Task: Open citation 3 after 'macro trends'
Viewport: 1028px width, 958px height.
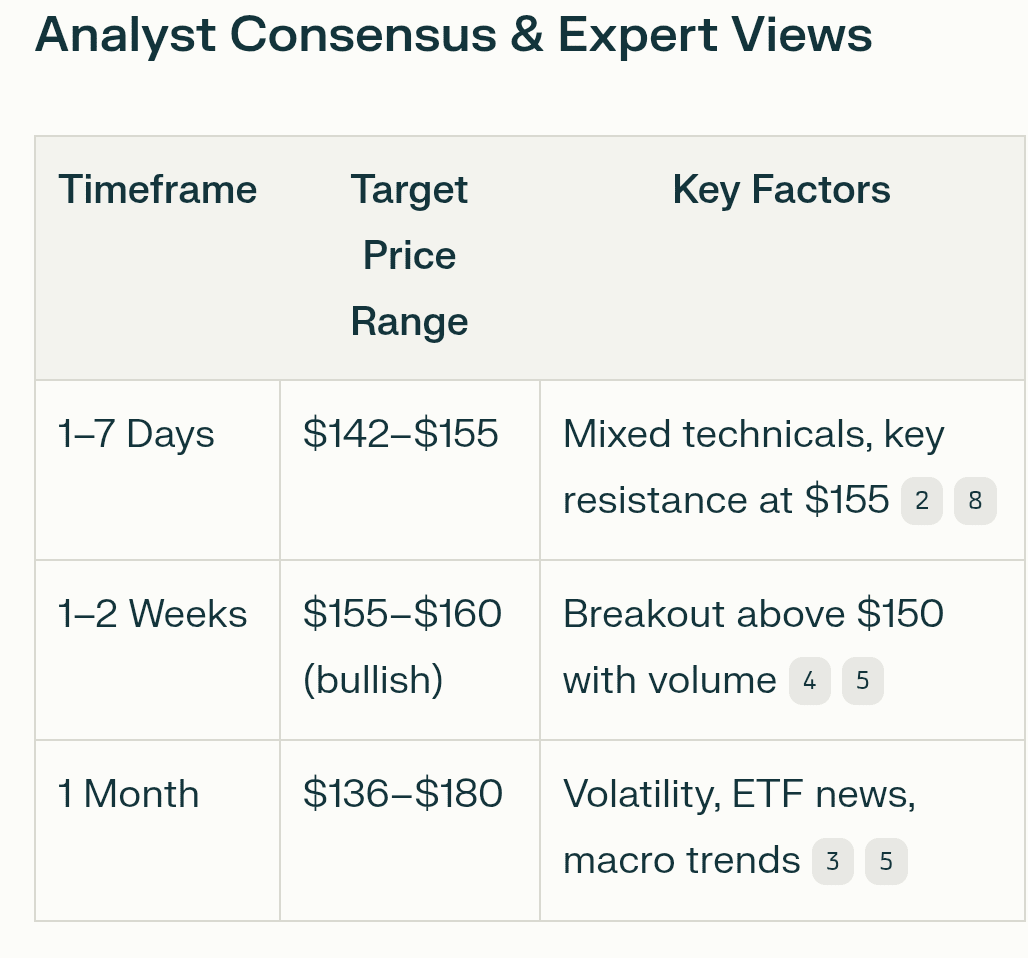Action: click(x=832, y=861)
